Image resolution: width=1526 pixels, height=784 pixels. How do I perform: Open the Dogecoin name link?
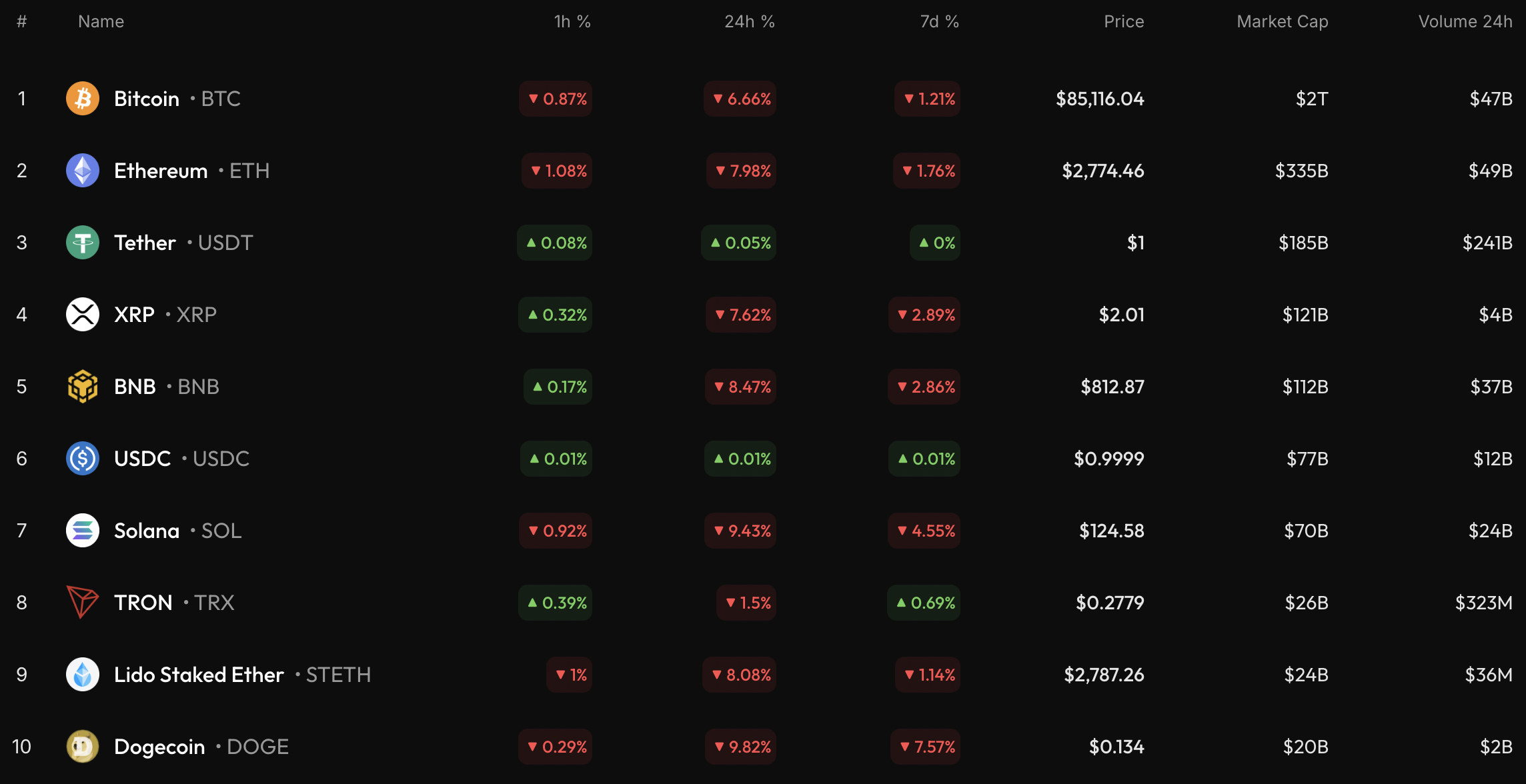click(x=159, y=747)
